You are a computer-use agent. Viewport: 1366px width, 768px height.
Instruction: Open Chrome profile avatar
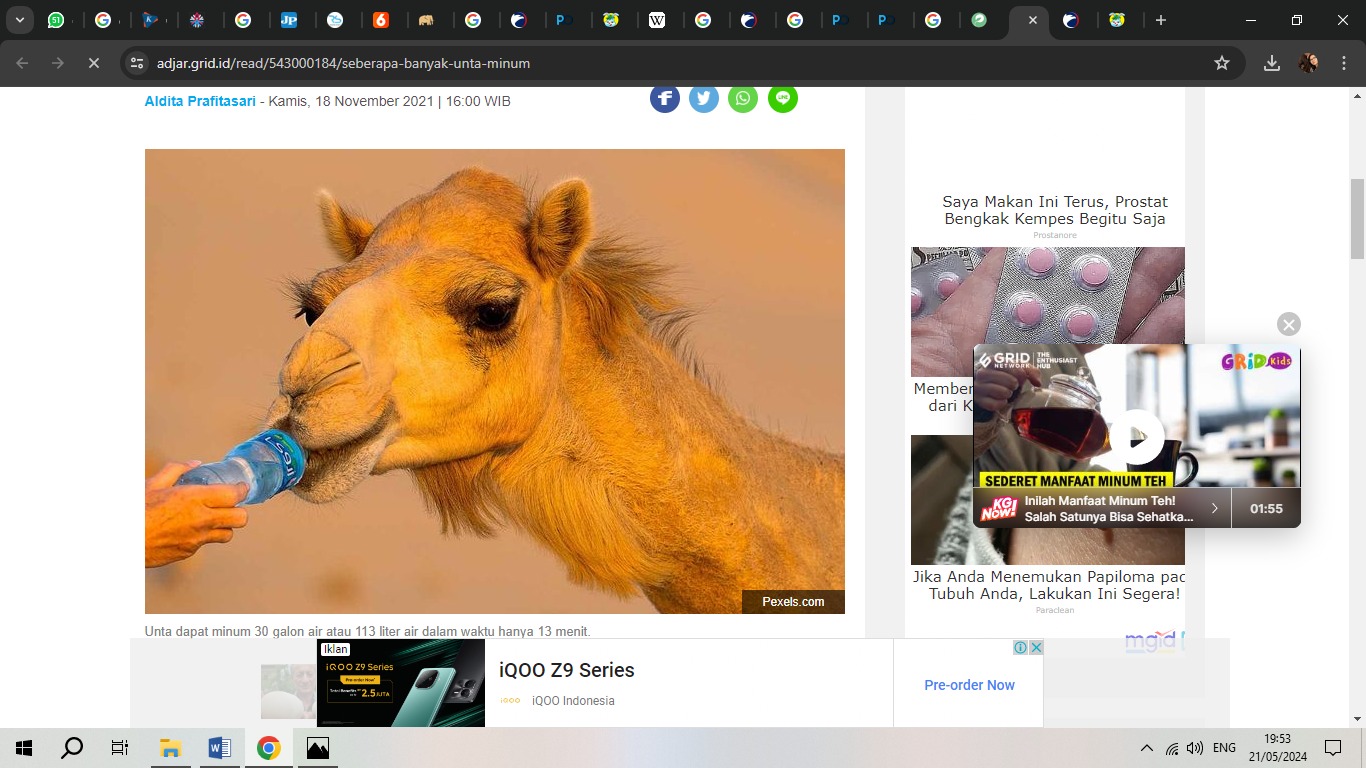[x=1309, y=63]
